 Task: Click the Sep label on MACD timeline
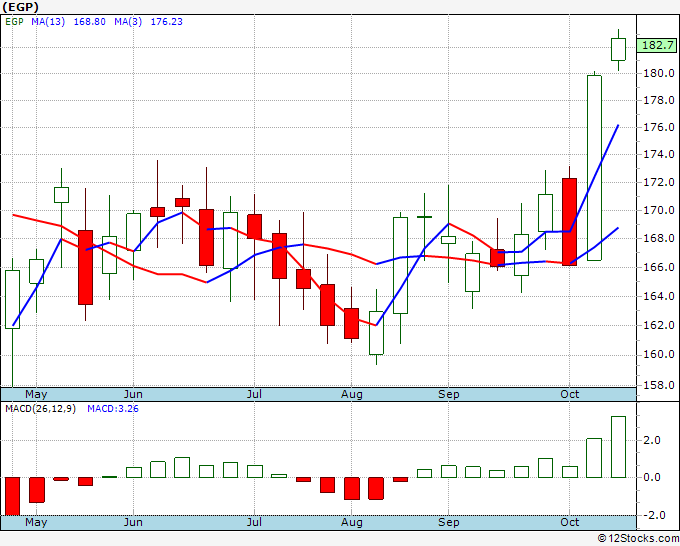(x=448, y=522)
